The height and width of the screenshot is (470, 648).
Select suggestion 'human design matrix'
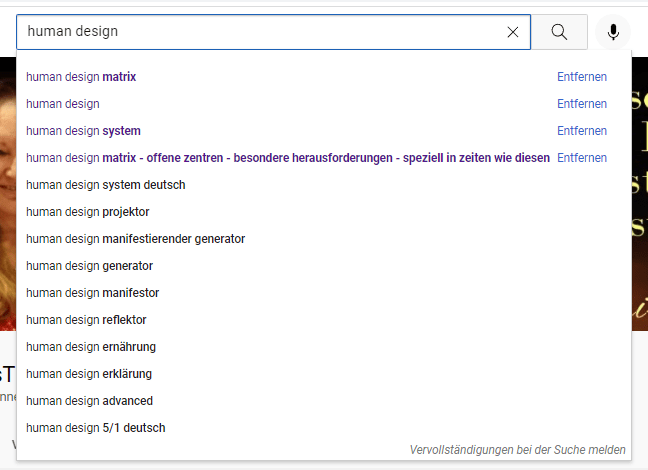81,77
